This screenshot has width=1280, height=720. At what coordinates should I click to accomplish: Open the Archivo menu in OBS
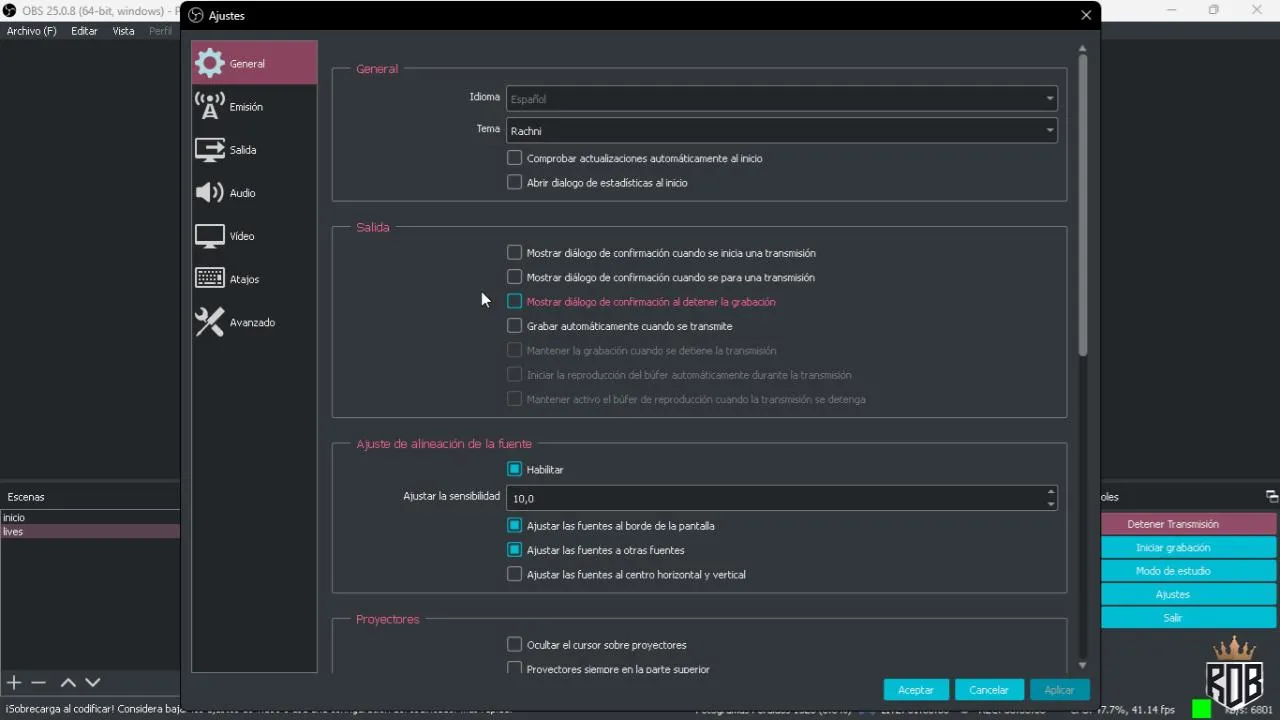point(32,31)
